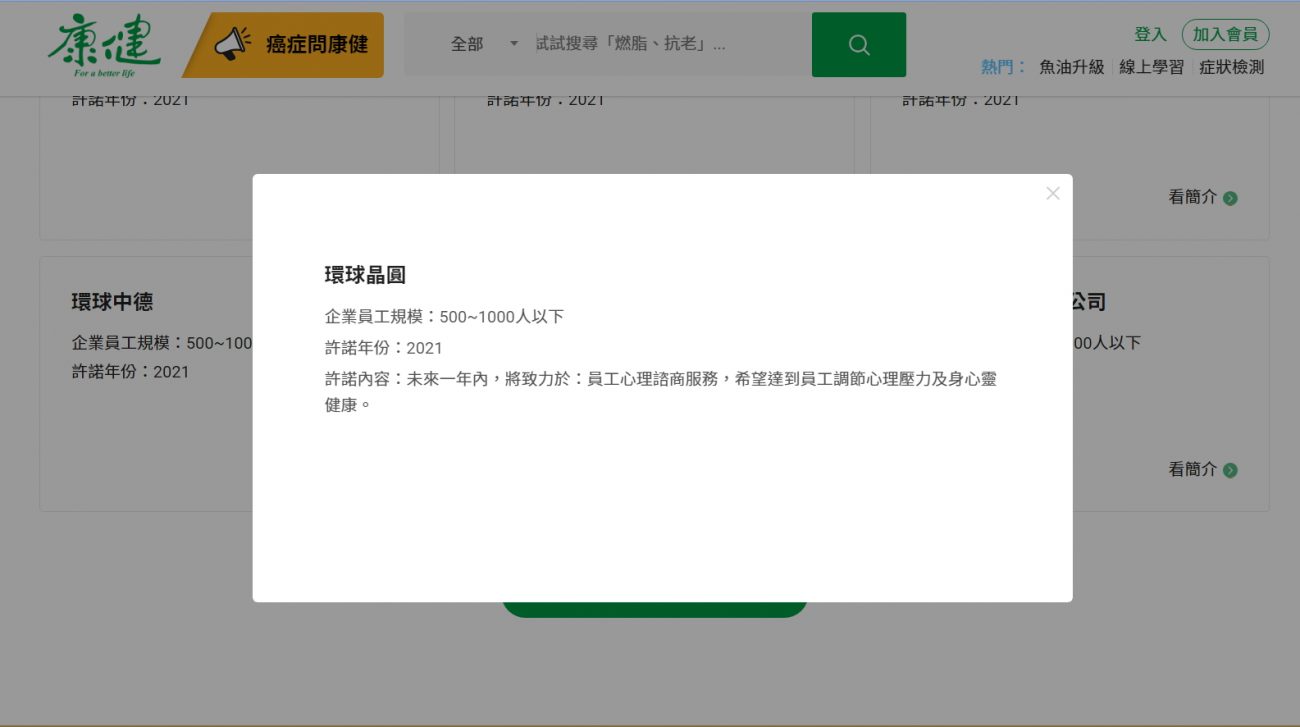Viewport: 1300px width, 727px height.
Task: Click the megaphone icon on 癌症問康健 banner
Action: point(233,44)
